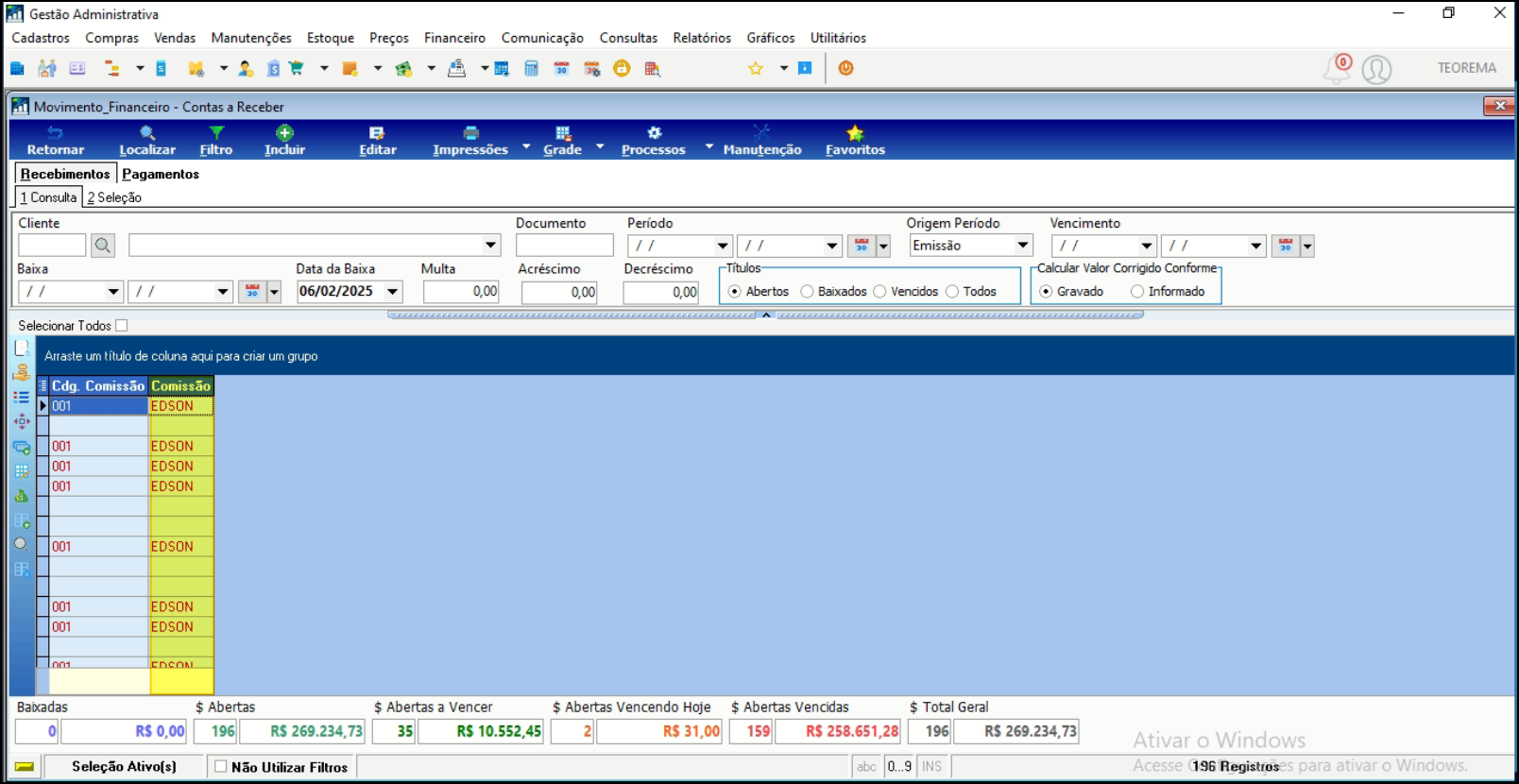This screenshot has width=1519, height=784.
Task: Open the Localizar search tool
Action: (x=147, y=140)
